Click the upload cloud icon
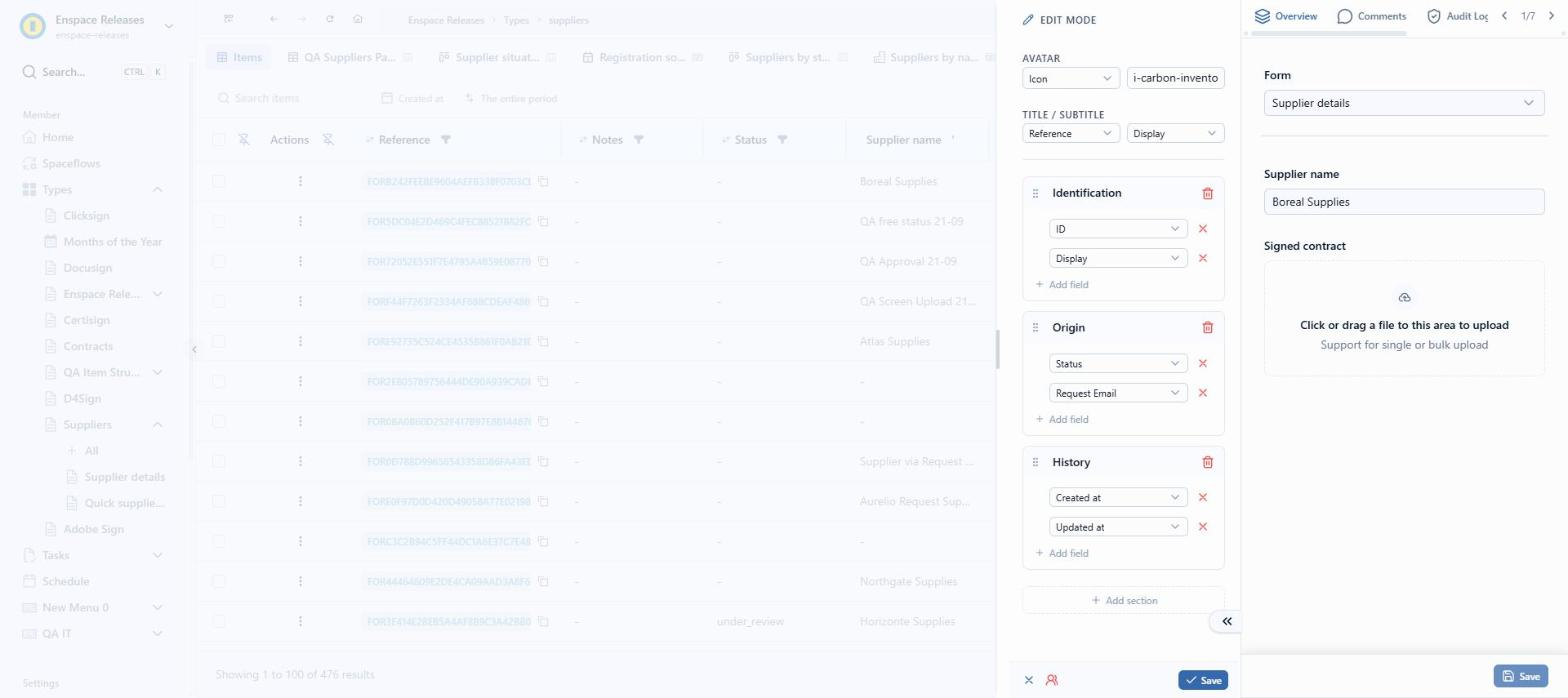This screenshot has width=1568, height=698. [x=1404, y=298]
